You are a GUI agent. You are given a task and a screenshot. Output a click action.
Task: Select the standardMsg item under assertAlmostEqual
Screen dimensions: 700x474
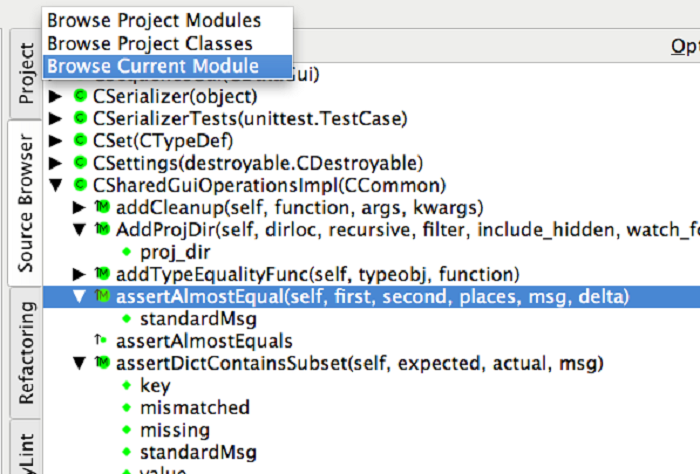[x=200, y=319]
